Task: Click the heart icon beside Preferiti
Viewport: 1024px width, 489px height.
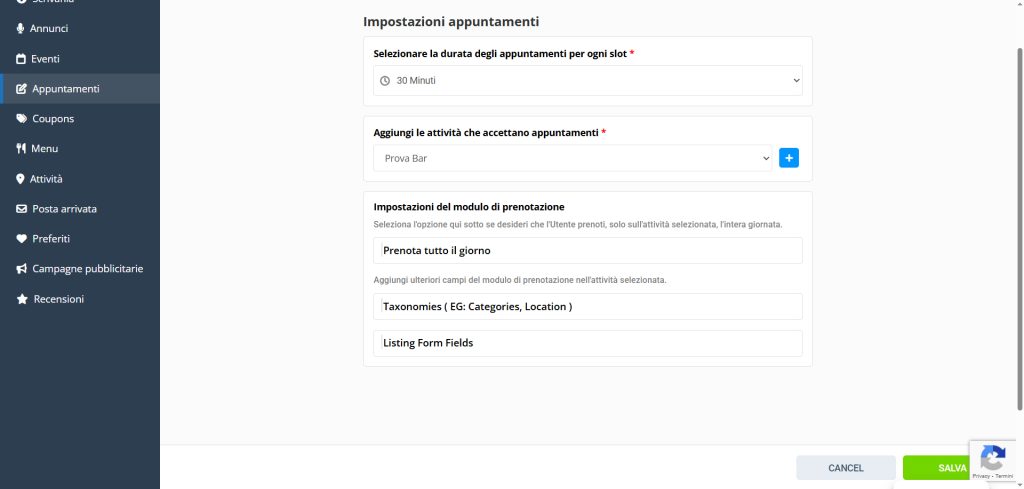Action: (x=22, y=239)
